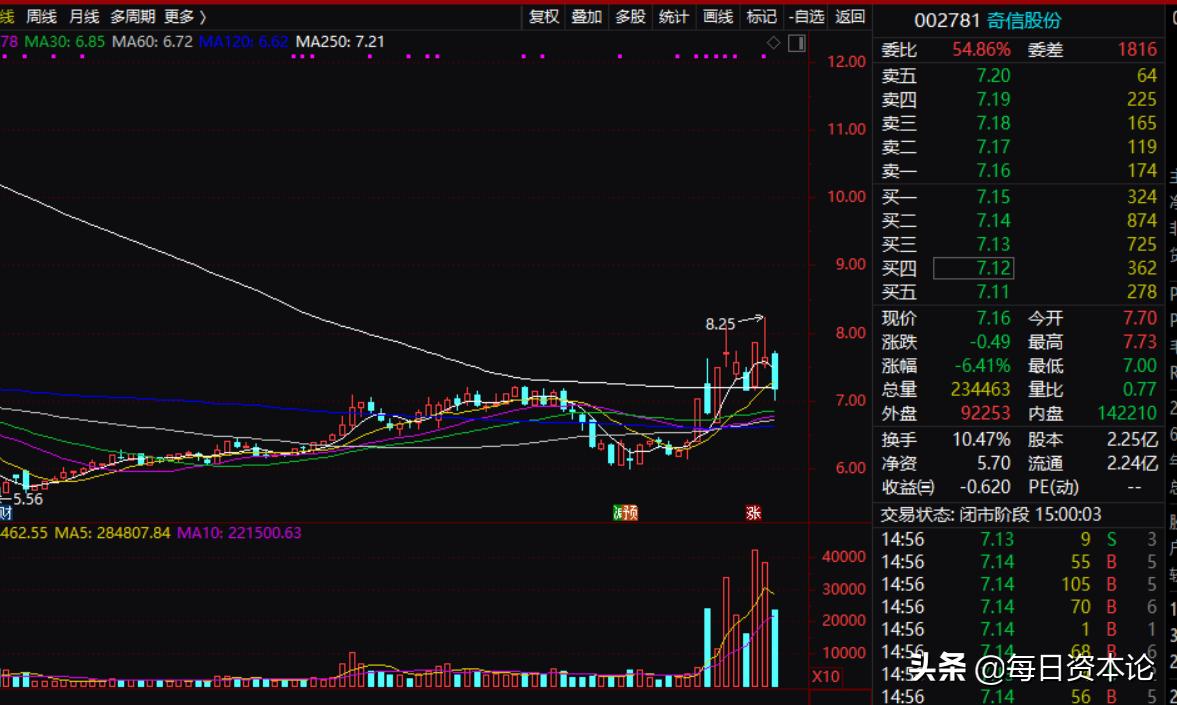Select the 买一 7.15 bid row

click(1019, 197)
